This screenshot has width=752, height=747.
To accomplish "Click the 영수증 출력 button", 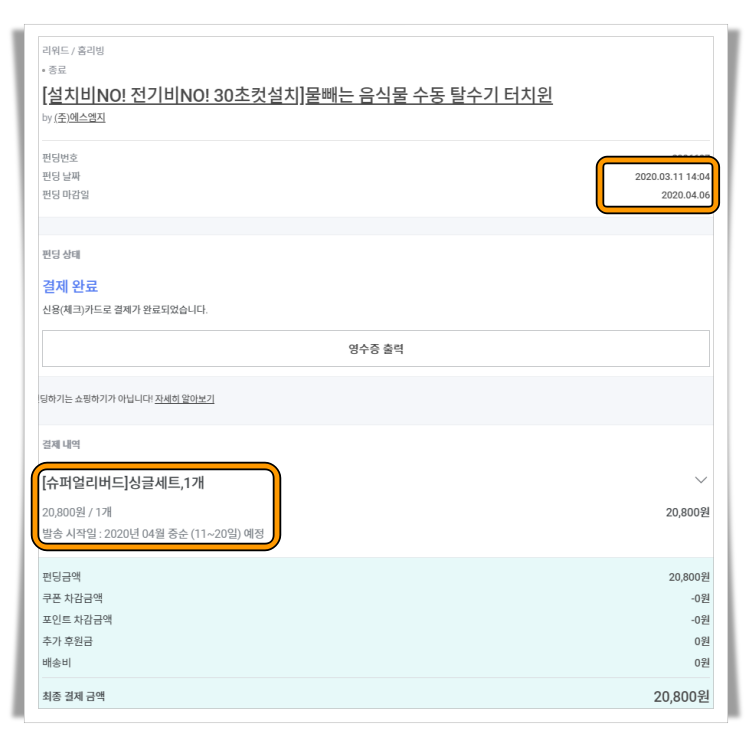I will pos(376,349).
